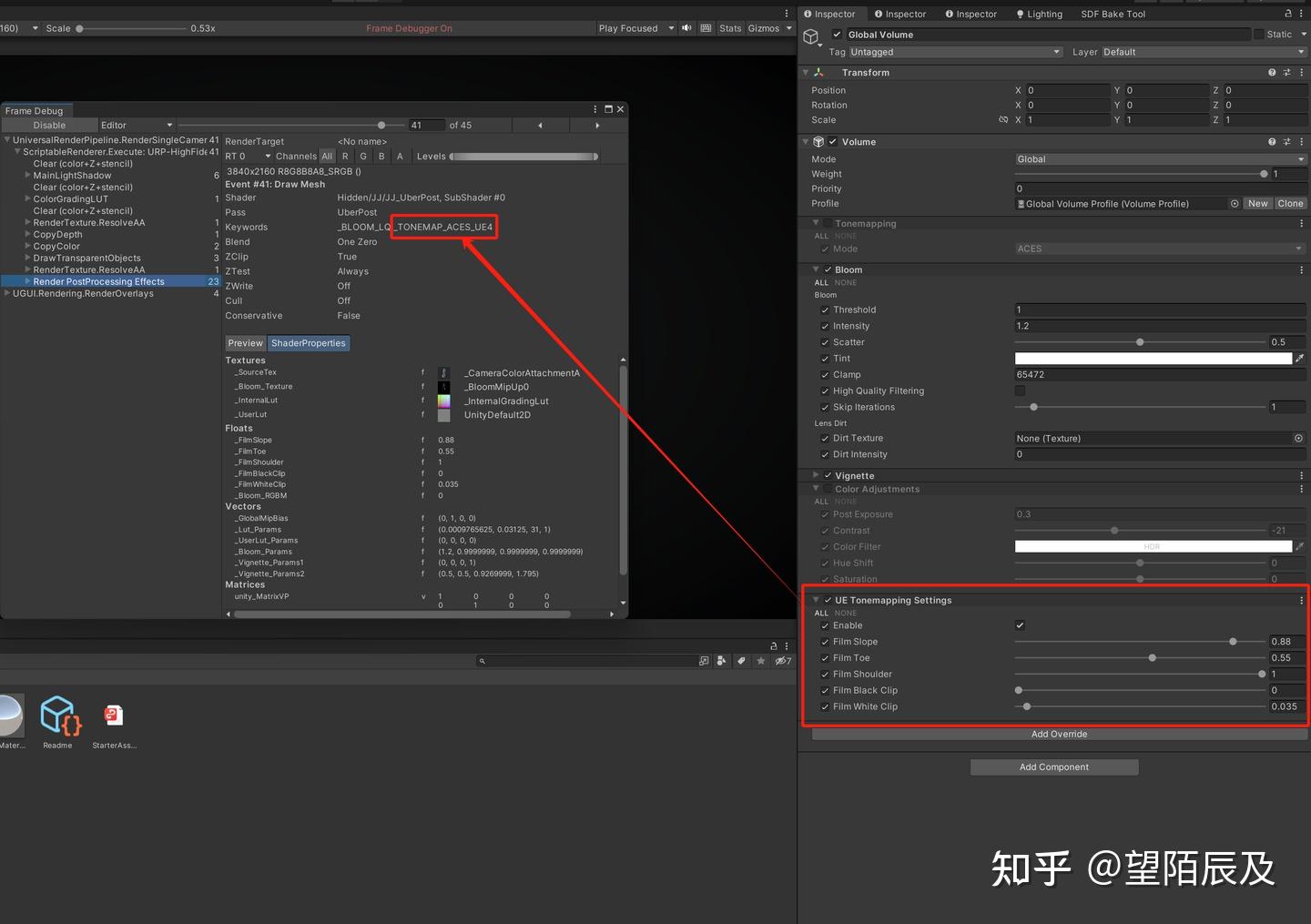Click the Transform presets icon
Screen dimensions: 1311x924
pyautogui.click(x=1286, y=72)
